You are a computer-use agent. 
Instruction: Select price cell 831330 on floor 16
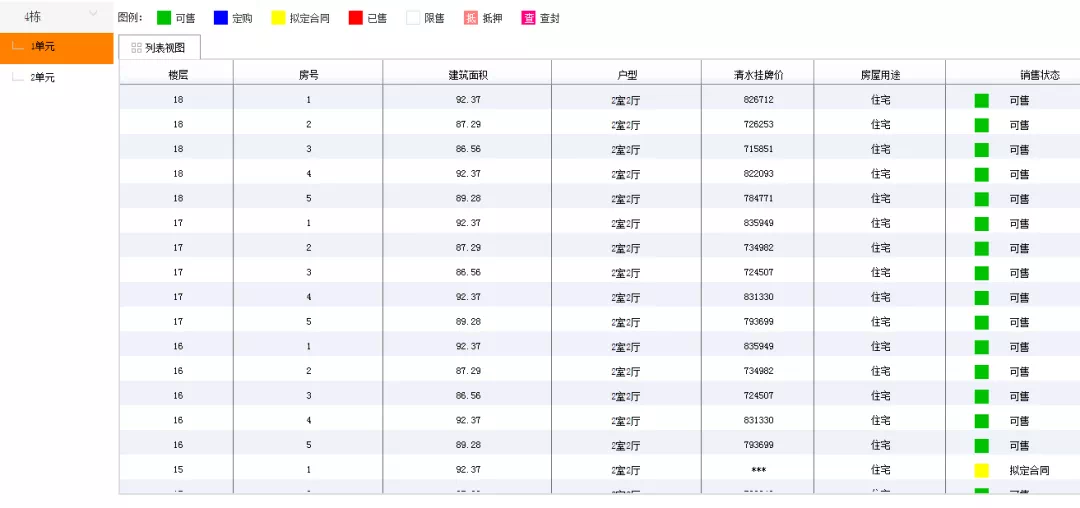[758, 420]
